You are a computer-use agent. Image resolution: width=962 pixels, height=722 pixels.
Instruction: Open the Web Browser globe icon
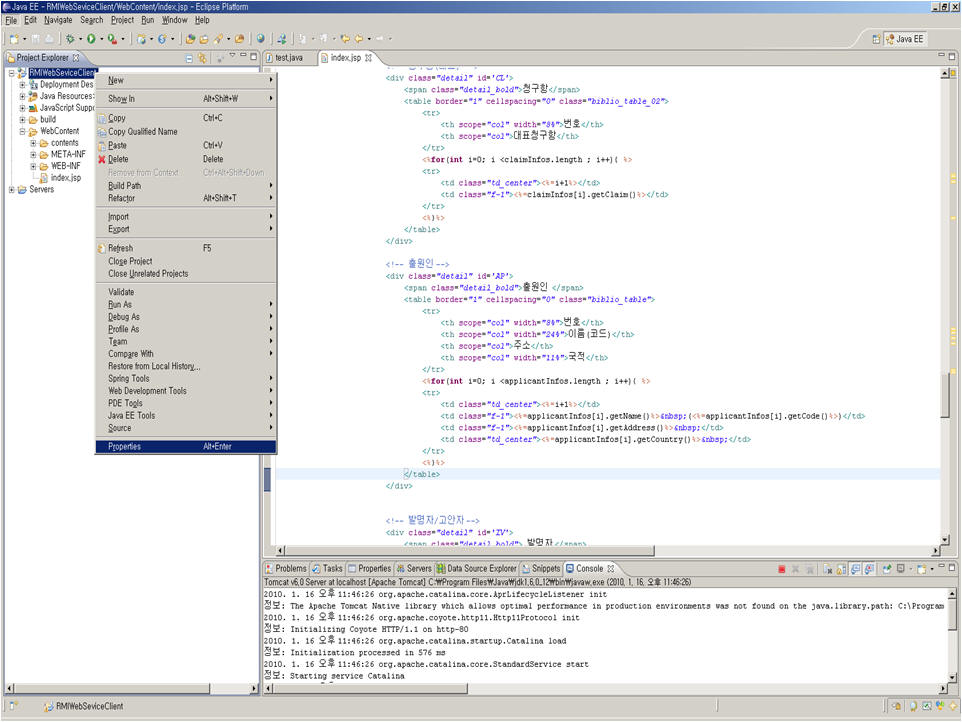pyautogui.click(x=260, y=39)
